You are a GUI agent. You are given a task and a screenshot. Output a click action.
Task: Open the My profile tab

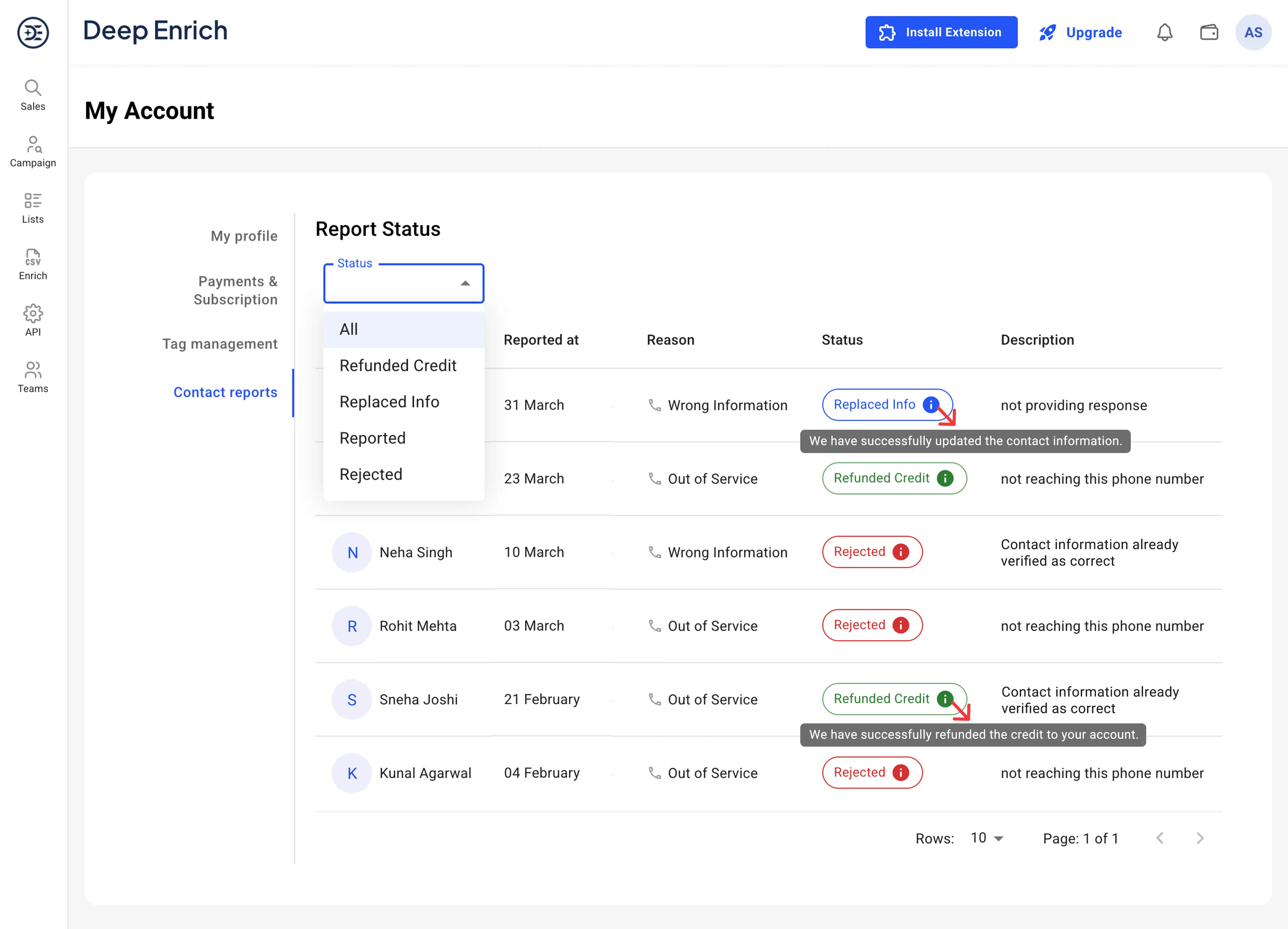pyautogui.click(x=244, y=236)
